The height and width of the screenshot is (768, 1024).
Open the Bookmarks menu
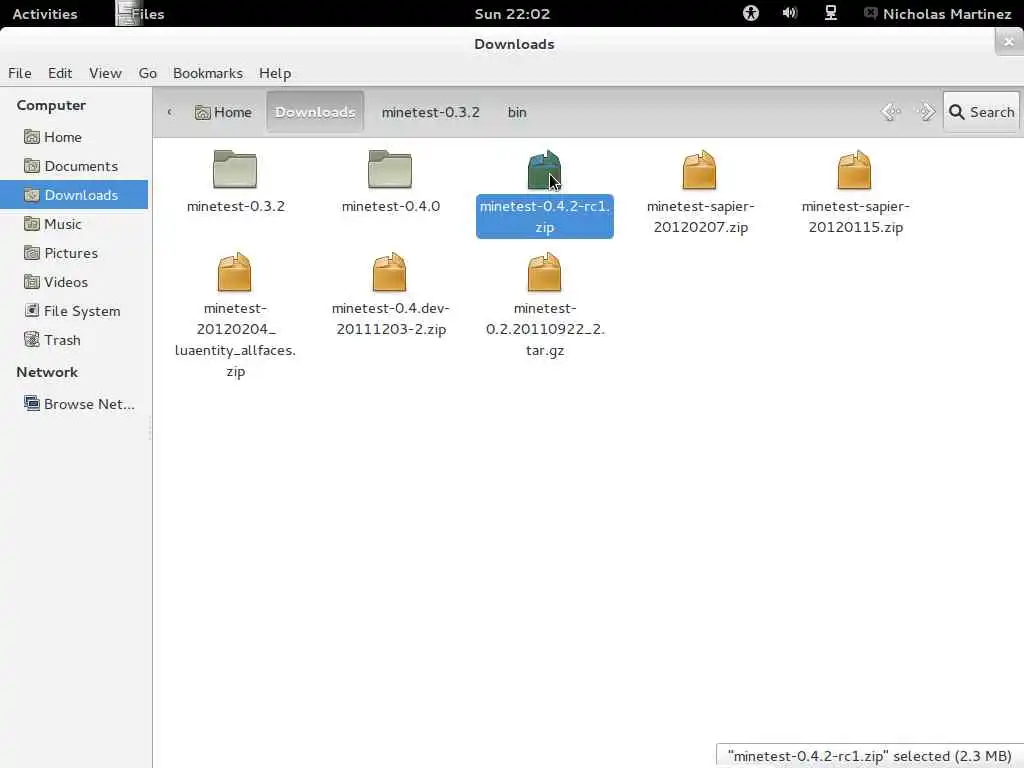208,73
